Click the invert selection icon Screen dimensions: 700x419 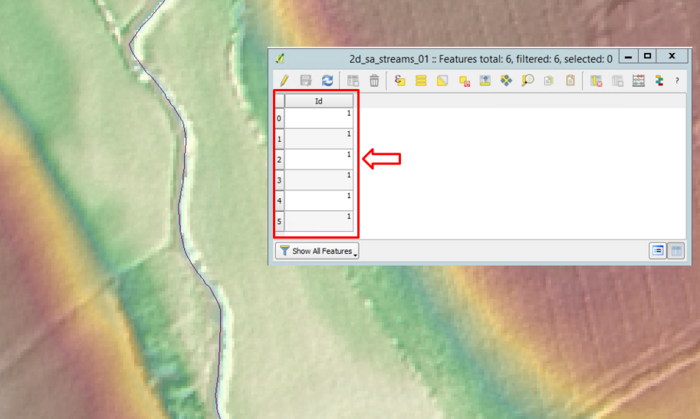[442, 80]
